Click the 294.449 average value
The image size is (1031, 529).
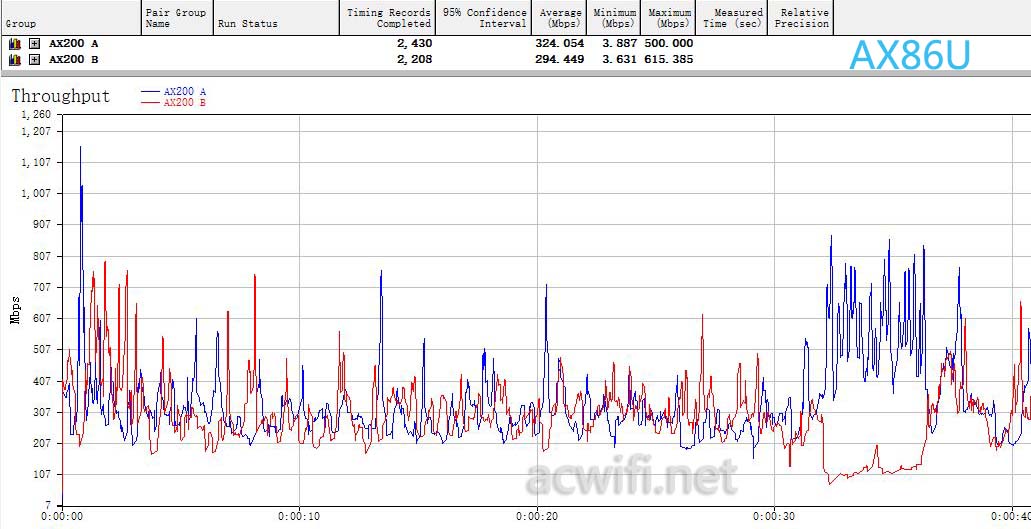560,59
